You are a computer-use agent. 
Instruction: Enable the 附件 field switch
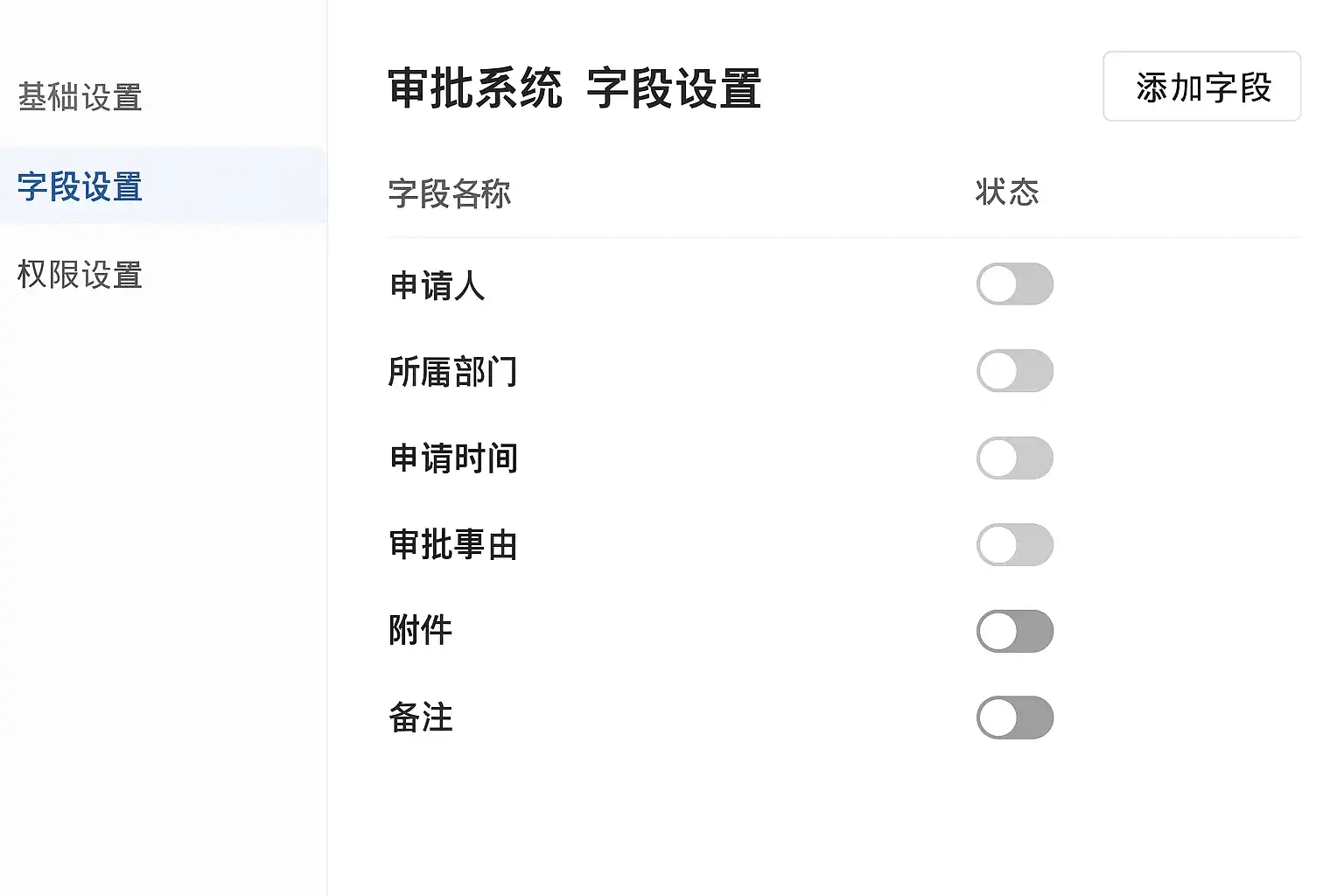pyautogui.click(x=1014, y=631)
